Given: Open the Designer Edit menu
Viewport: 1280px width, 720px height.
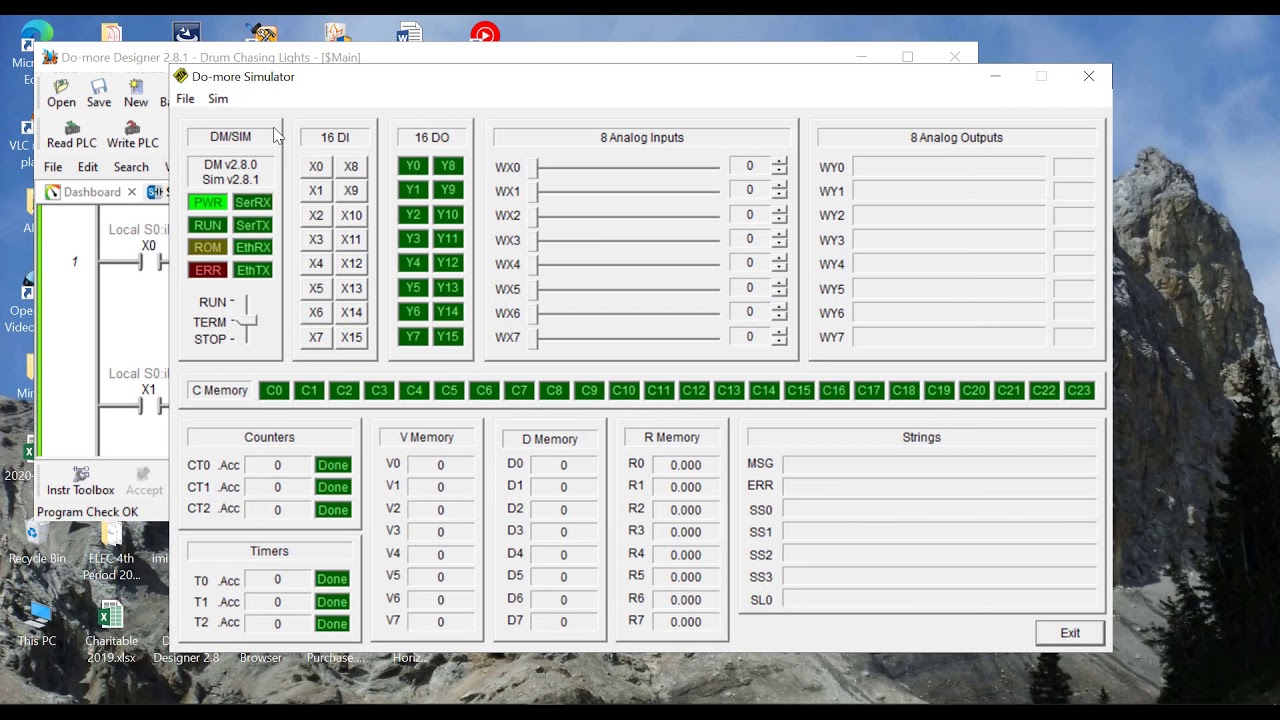Looking at the screenshot, I should pyautogui.click(x=88, y=167).
